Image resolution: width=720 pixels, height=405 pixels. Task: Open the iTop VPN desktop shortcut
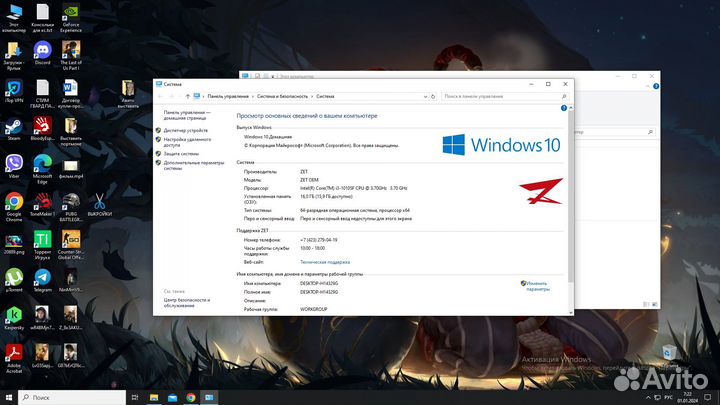(14, 91)
